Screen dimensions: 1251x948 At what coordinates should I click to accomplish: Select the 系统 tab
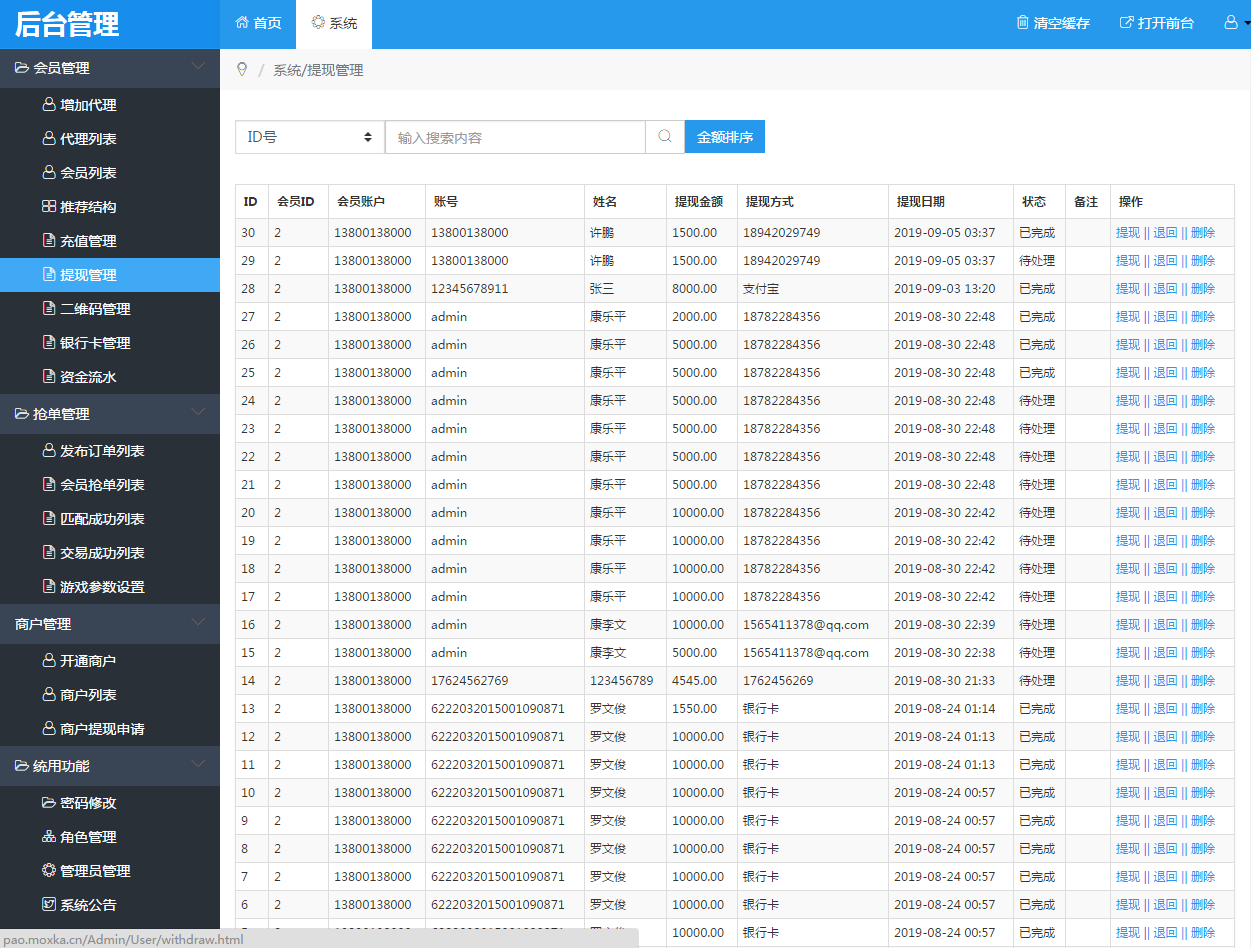tap(334, 23)
